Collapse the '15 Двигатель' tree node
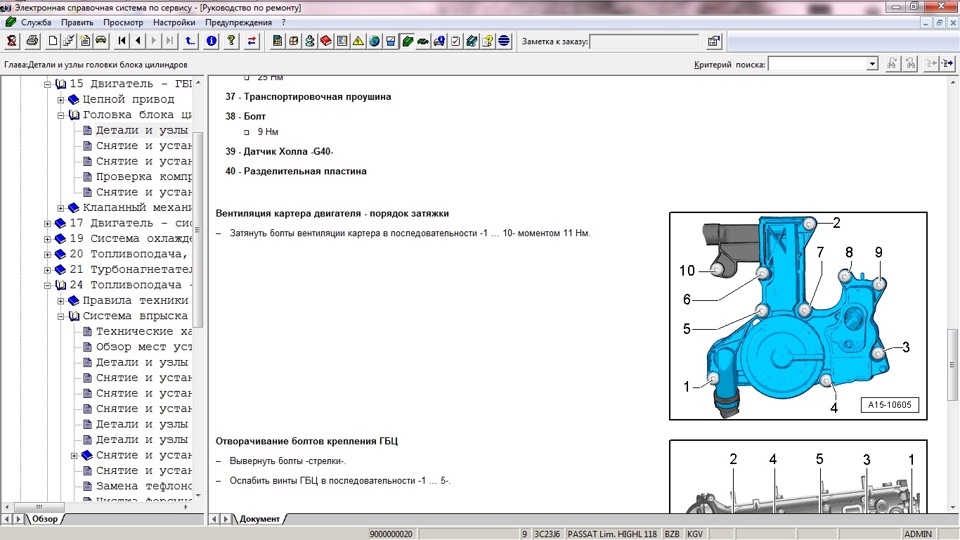The image size is (960, 540). pyautogui.click(x=47, y=84)
